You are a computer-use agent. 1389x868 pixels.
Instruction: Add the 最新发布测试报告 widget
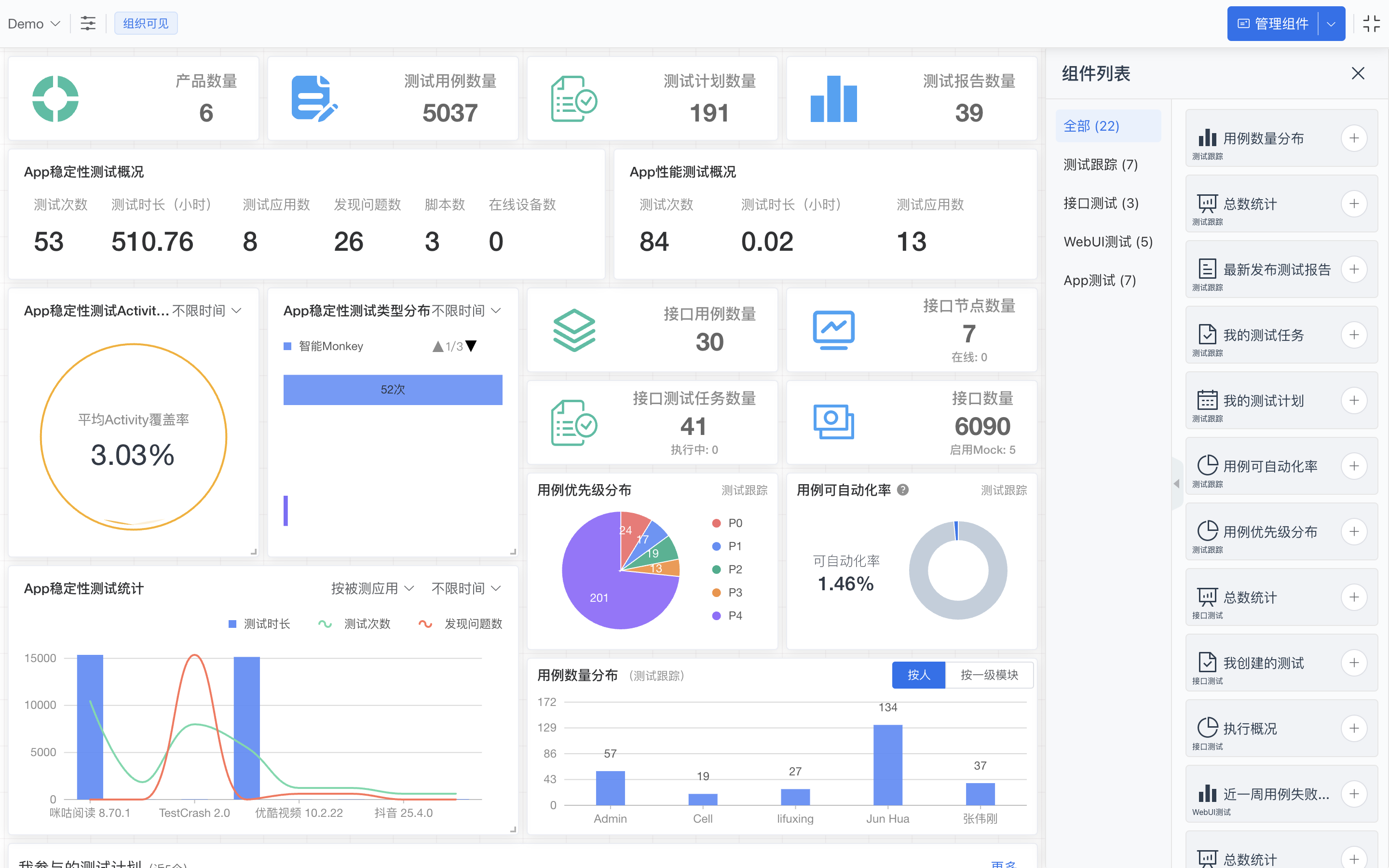(x=1354, y=269)
